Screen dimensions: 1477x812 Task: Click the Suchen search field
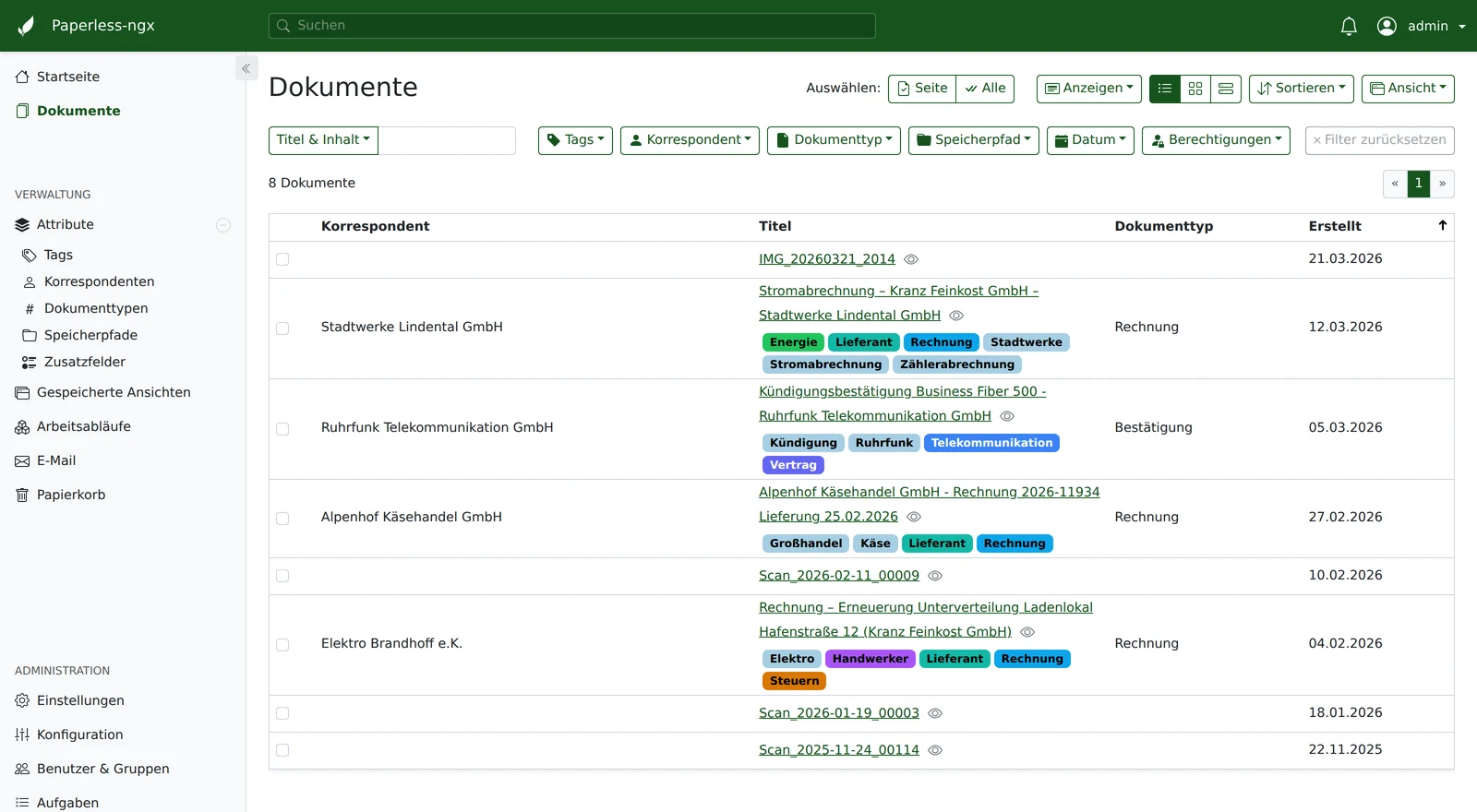pyautogui.click(x=572, y=26)
